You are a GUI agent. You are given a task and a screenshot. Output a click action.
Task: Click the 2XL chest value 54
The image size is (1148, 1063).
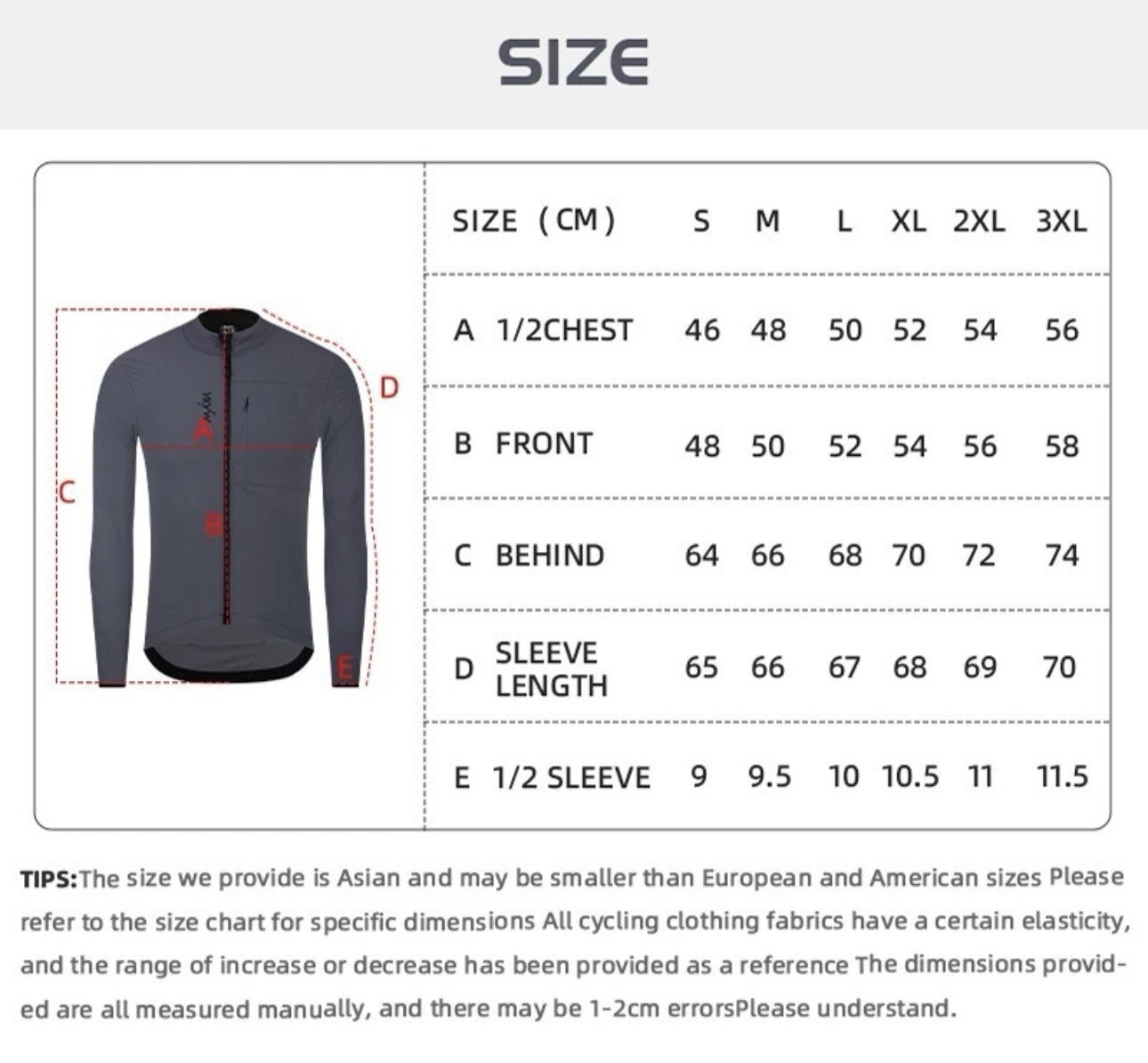click(980, 330)
